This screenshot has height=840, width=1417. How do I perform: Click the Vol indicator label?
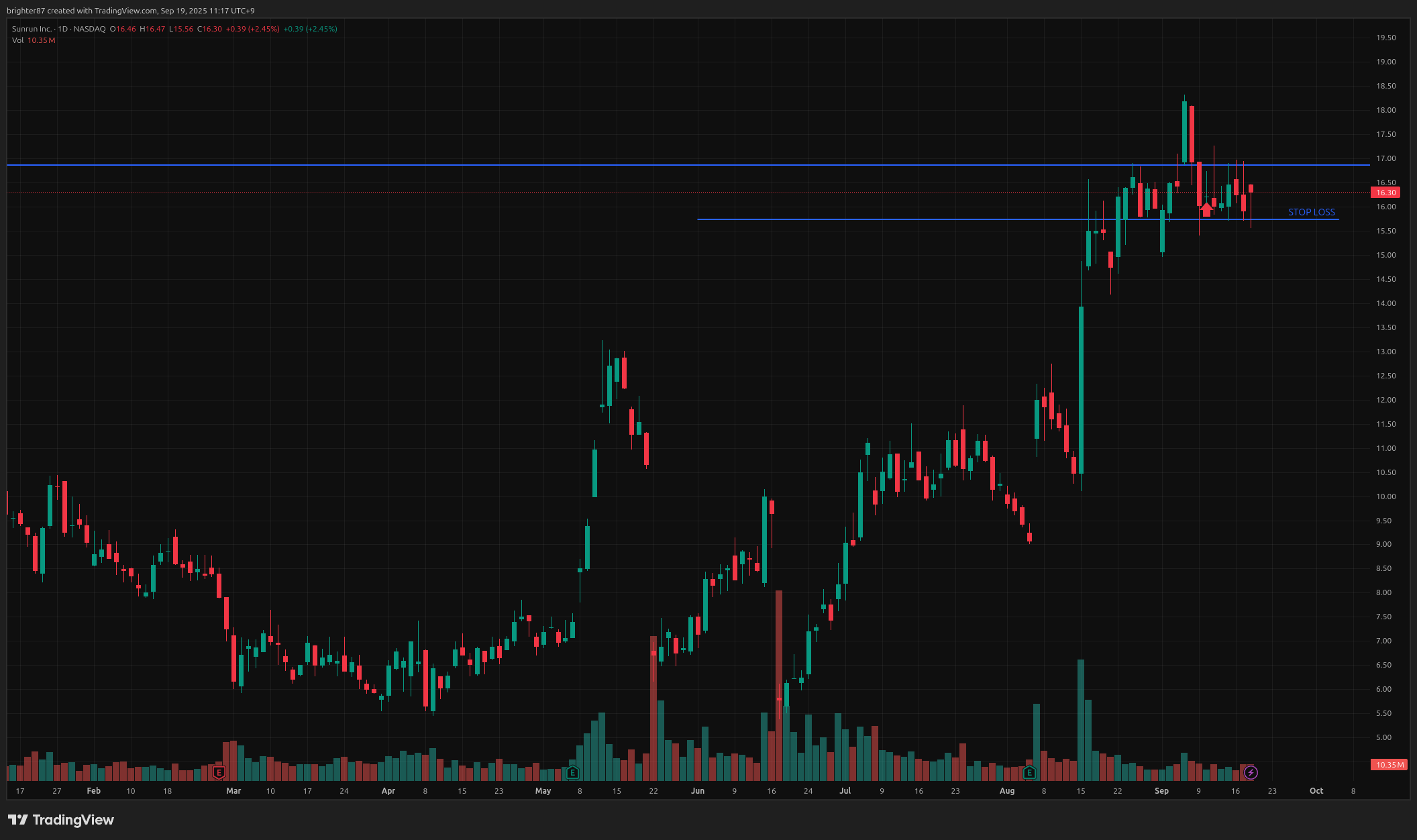[18, 40]
